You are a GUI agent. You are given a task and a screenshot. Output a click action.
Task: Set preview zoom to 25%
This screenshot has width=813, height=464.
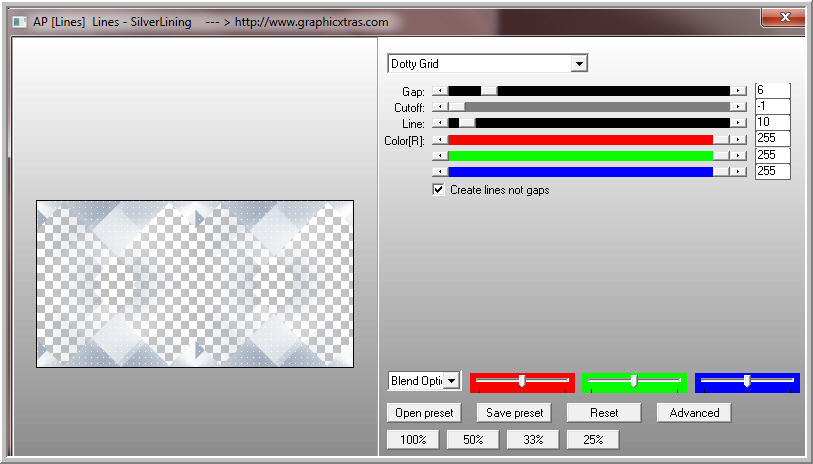(x=593, y=440)
